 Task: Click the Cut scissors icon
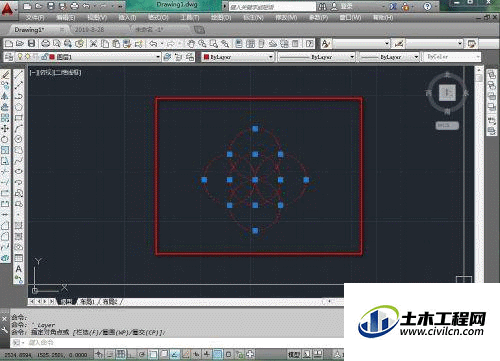pos(93,43)
